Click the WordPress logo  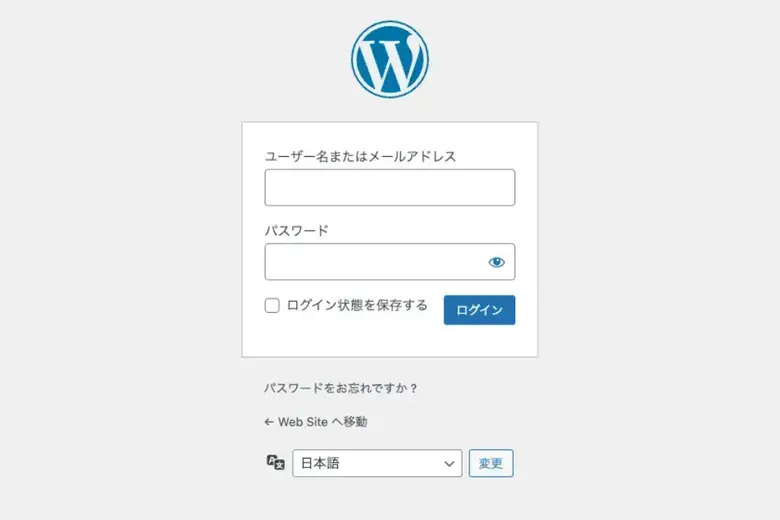pyautogui.click(x=390, y=59)
